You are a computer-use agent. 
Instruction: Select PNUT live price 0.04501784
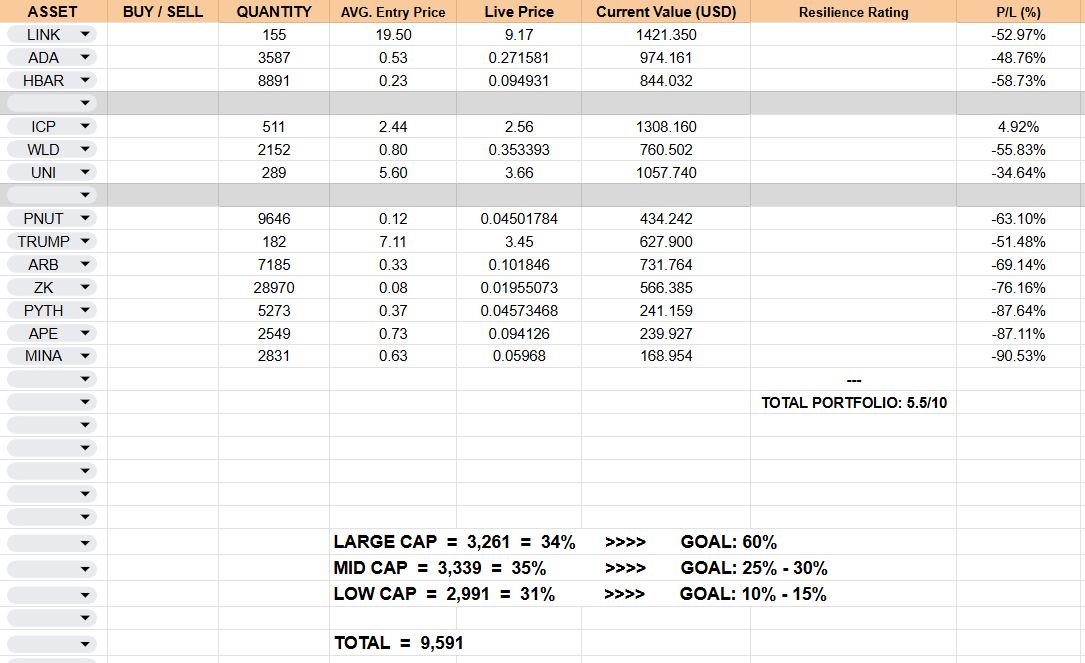519,219
